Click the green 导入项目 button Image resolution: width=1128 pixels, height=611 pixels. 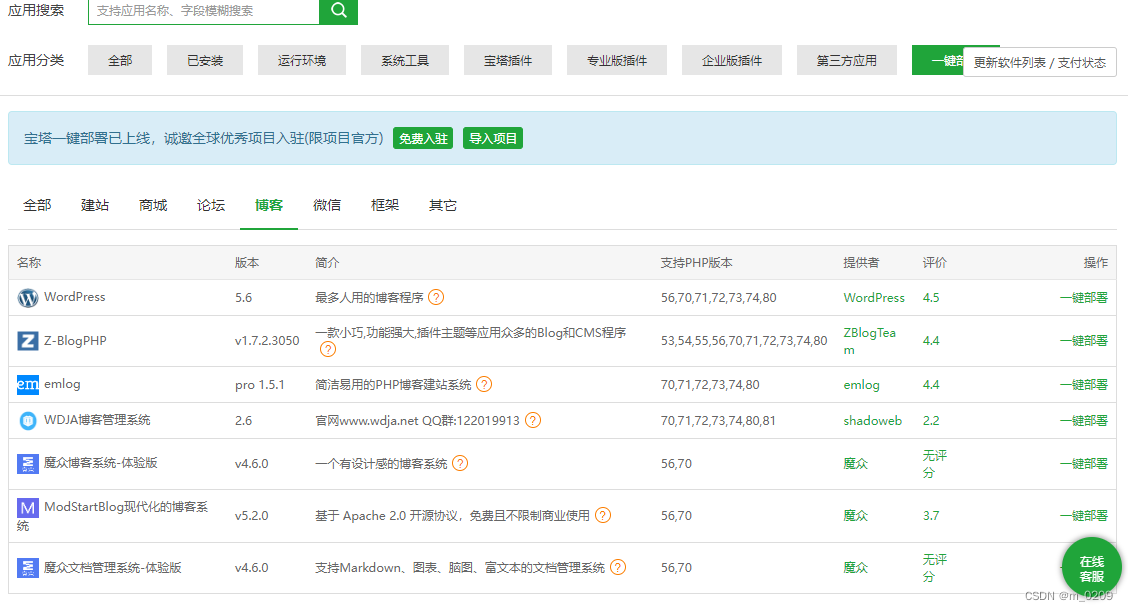click(493, 138)
